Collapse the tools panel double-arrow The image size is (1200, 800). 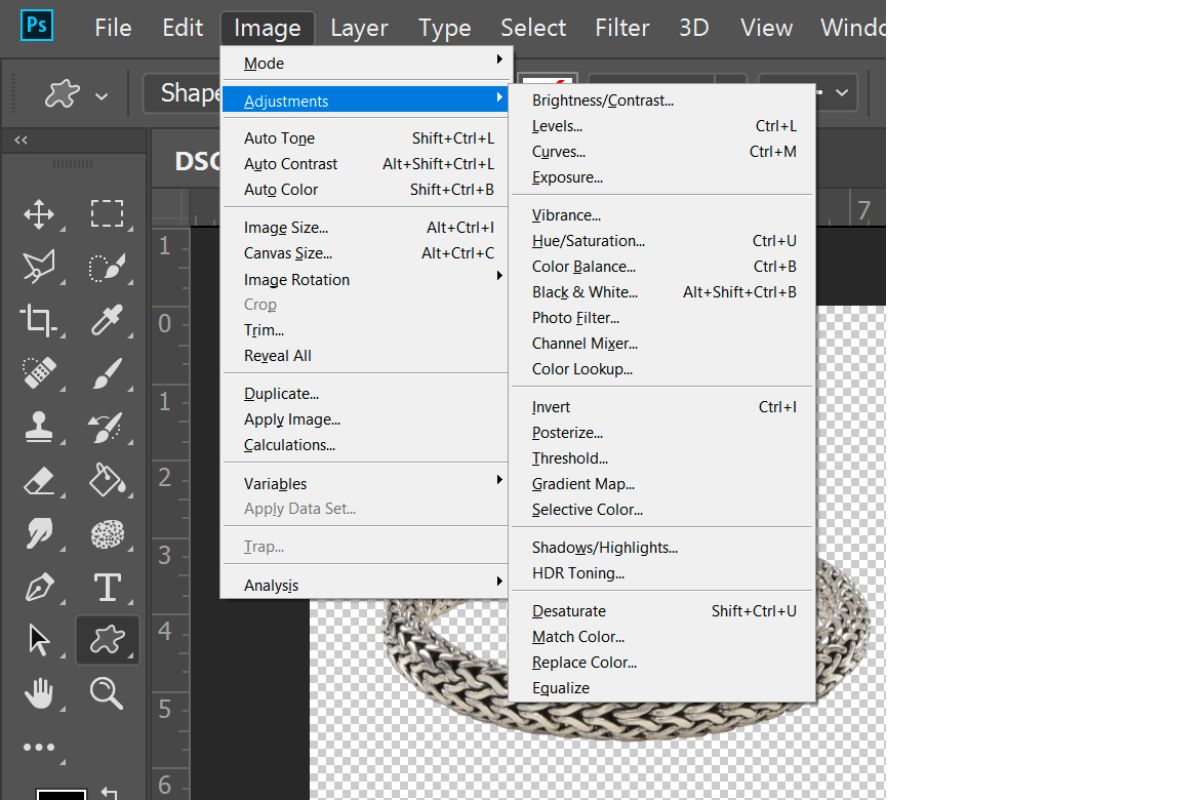(20, 141)
